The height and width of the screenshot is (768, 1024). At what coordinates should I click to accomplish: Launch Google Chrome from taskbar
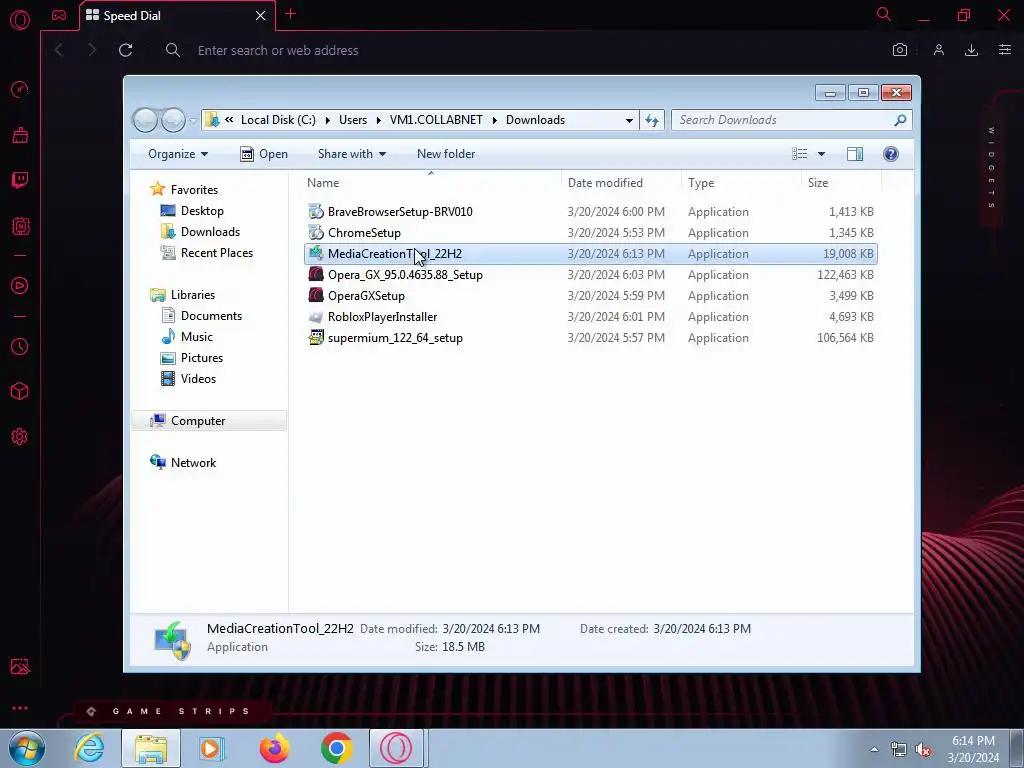tap(336, 748)
